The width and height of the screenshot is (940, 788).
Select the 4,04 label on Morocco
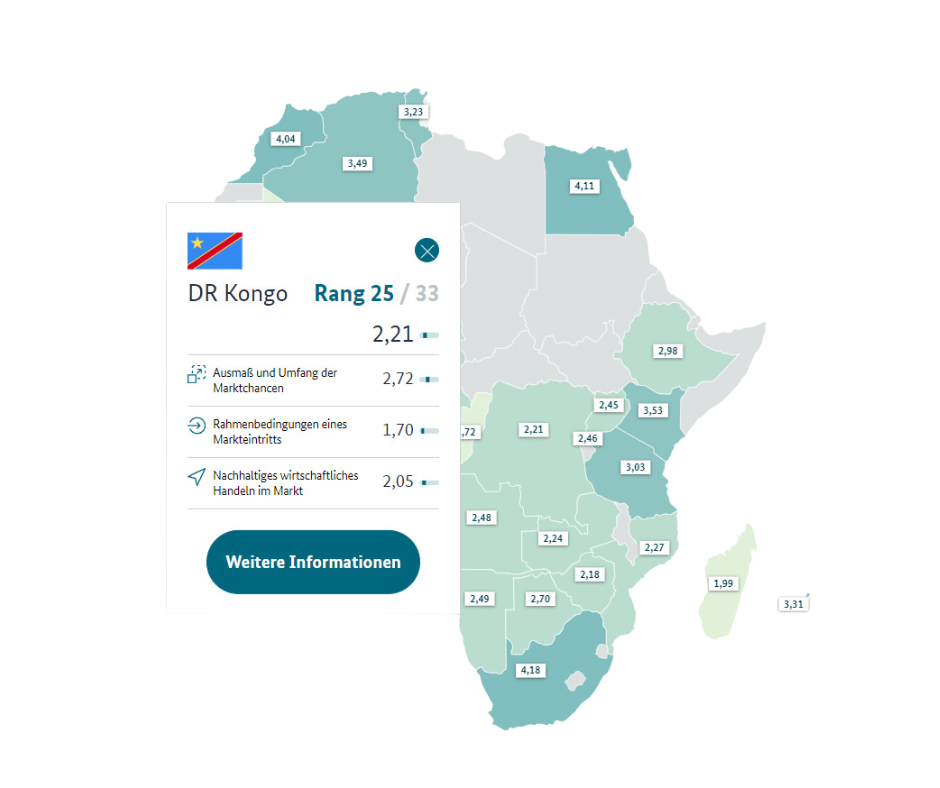(x=285, y=139)
